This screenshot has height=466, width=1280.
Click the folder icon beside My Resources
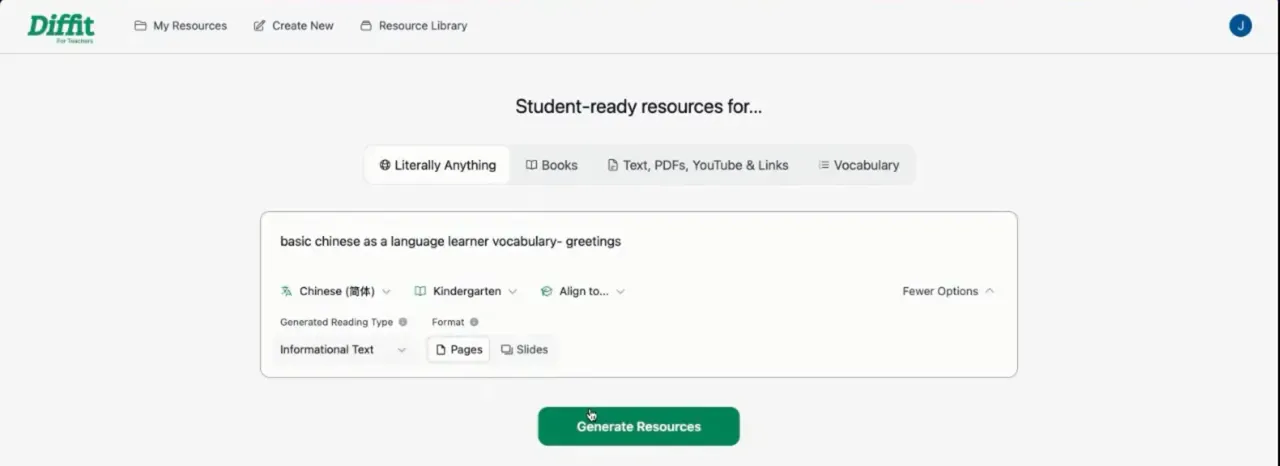pyautogui.click(x=140, y=26)
